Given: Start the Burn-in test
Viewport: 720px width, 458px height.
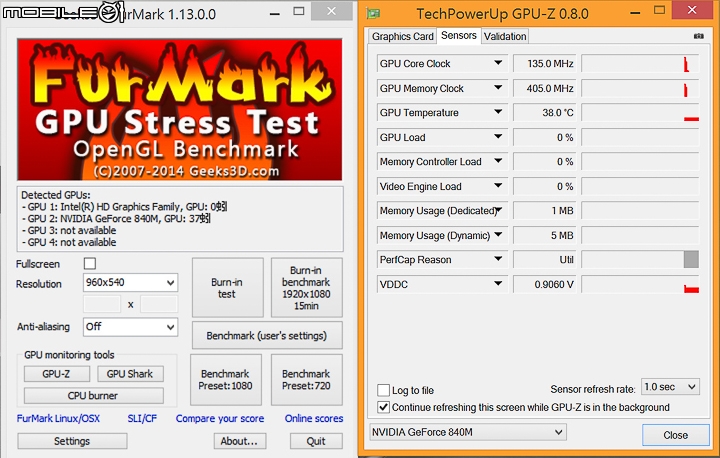Looking at the screenshot, I should tap(227, 288).
